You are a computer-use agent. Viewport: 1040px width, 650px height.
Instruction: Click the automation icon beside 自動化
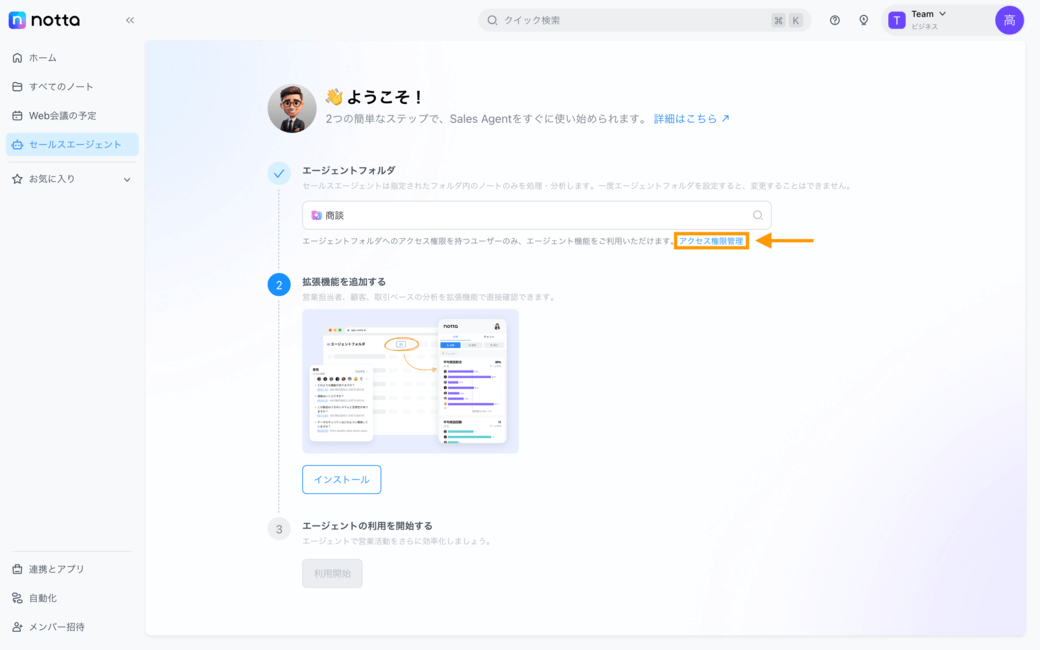click(17, 598)
